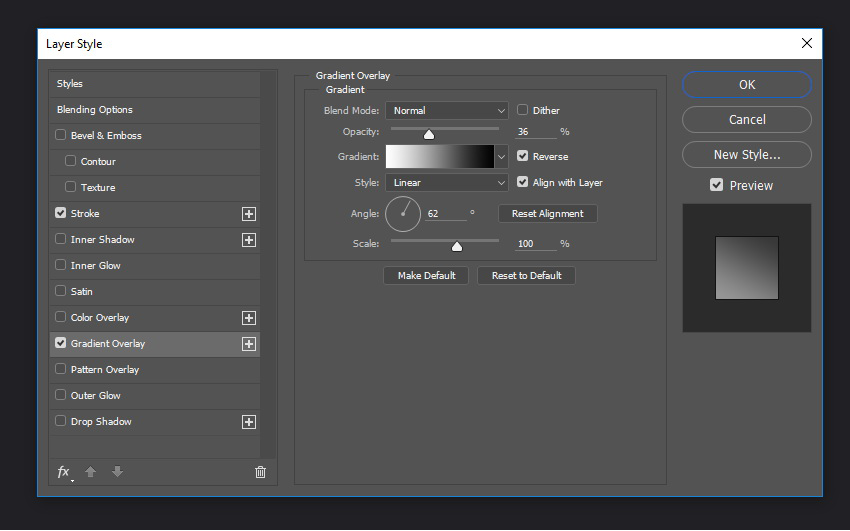The height and width of the screenshot is (531, 850).
Task: Open the fx effects menu icon
Action: [x=65, y=472]
